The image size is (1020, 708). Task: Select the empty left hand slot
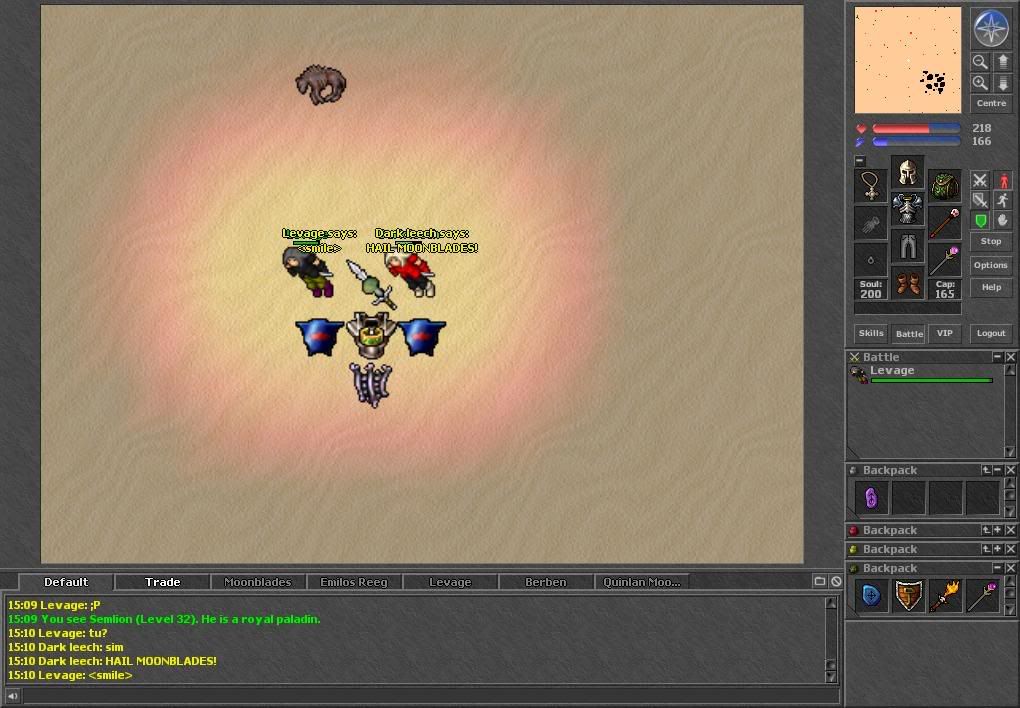click(870, 223)
